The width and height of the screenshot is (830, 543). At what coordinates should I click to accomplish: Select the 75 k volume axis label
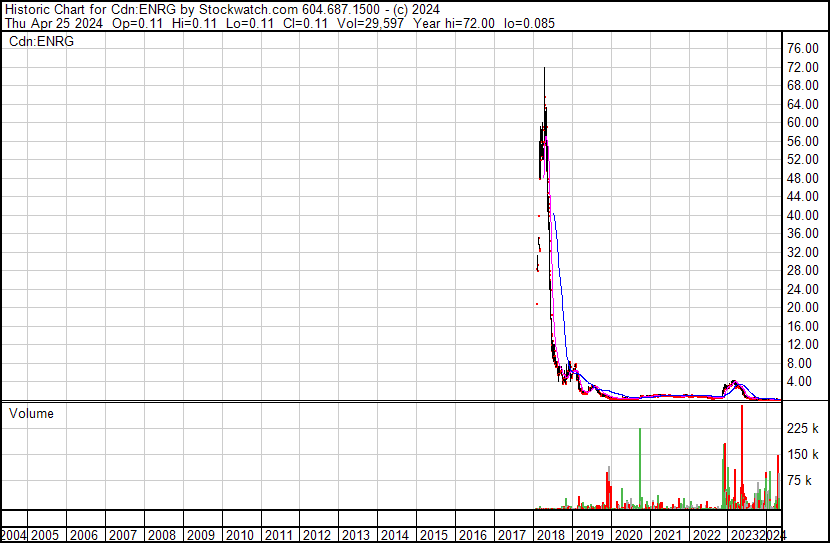(801, 480)
